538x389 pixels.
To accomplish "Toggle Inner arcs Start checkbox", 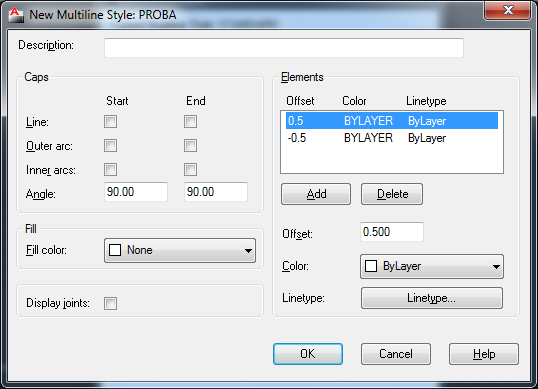I will (110, 169).
